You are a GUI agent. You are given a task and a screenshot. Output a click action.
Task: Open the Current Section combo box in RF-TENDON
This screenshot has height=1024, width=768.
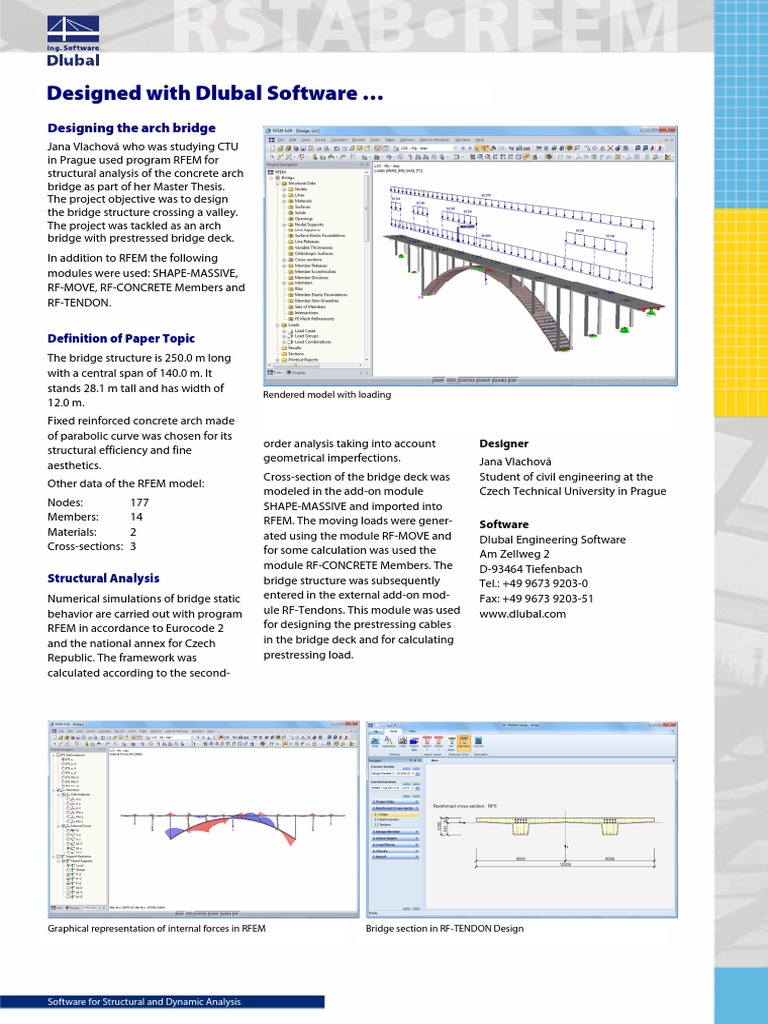pos(395,773)
